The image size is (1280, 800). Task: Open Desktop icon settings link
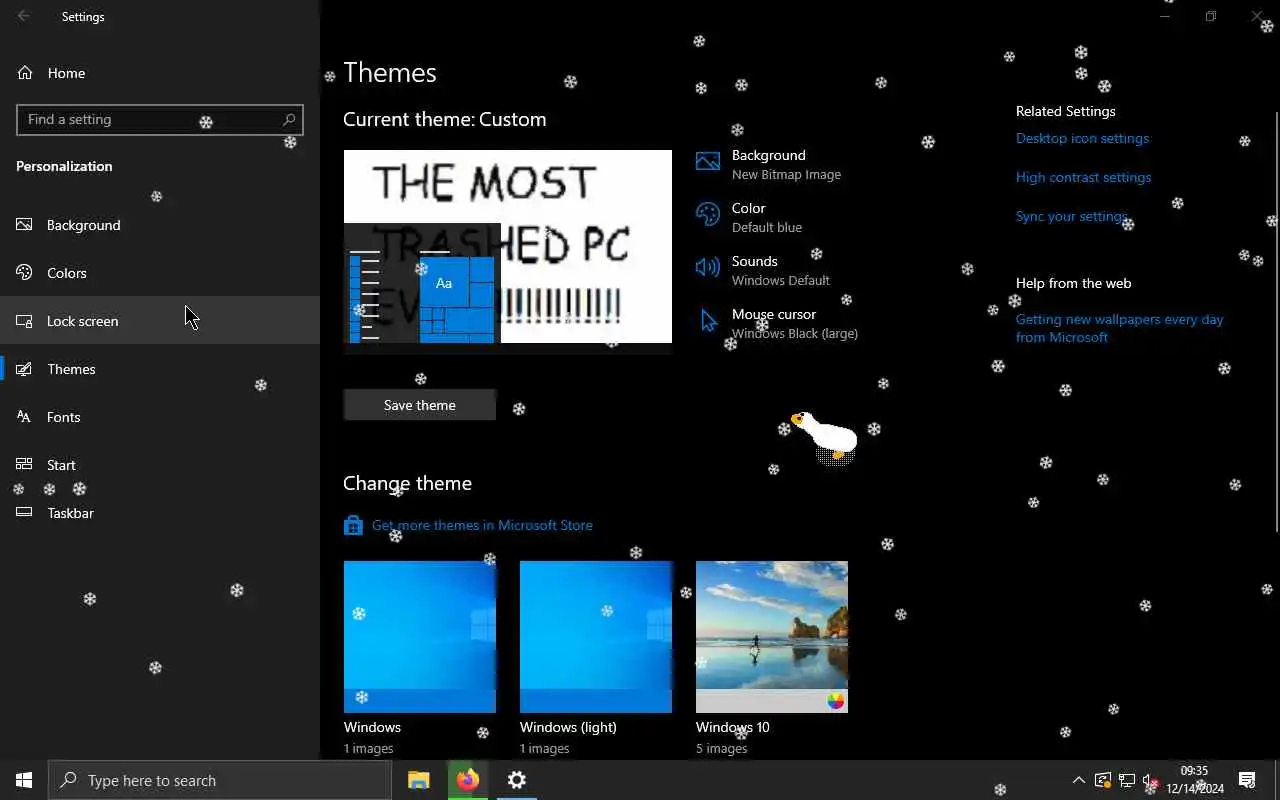point(1082,138)
